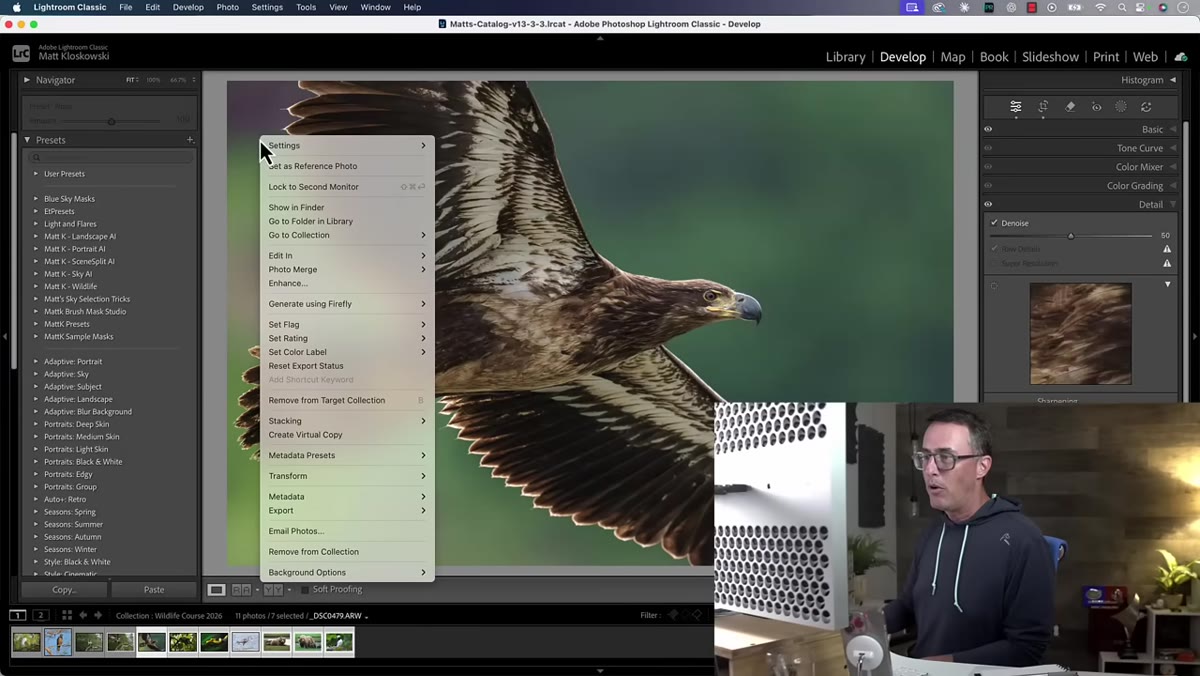This screenshot has height=676, width=1200.
Task: Open the Apple menu
Action: click(x=16, y=7)
